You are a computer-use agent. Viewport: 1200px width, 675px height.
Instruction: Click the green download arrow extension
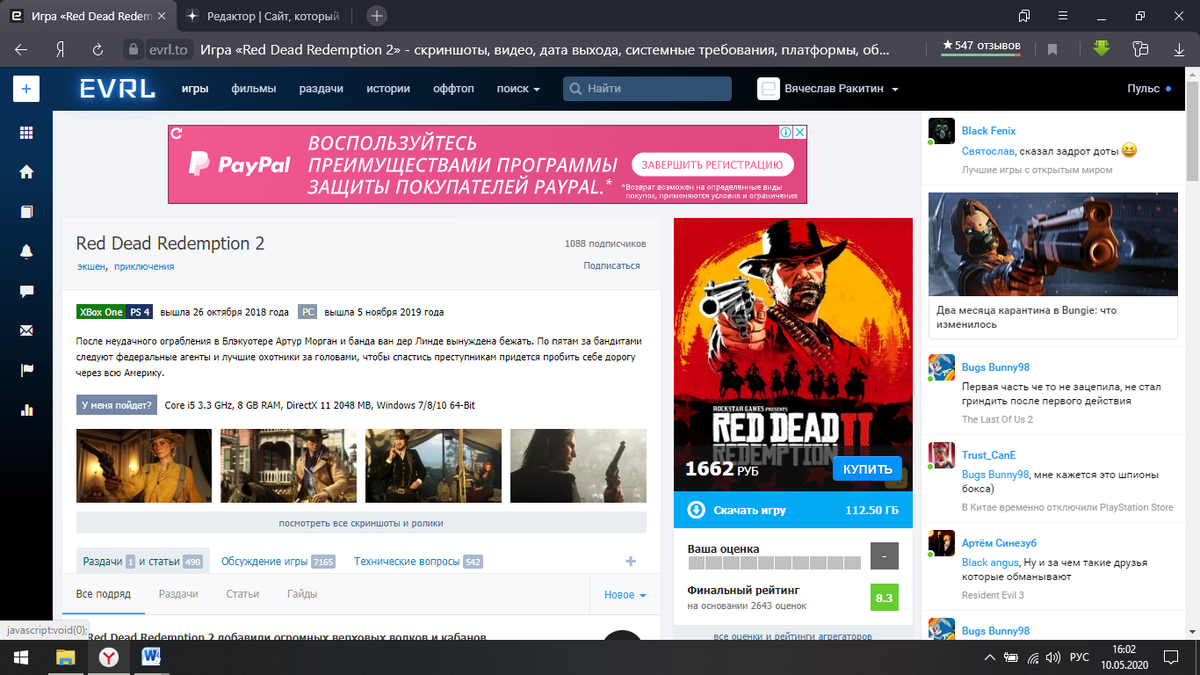click(x=1101, y=48)
